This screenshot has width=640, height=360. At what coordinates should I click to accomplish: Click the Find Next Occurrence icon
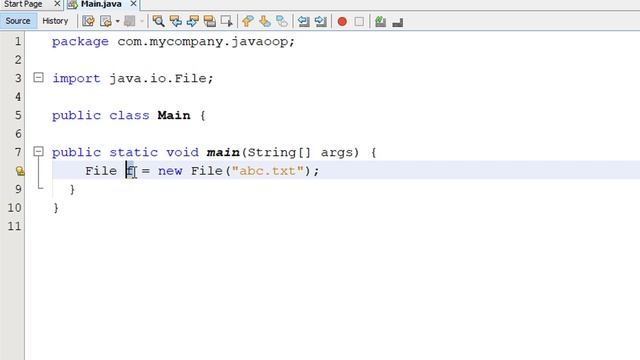click(x=193, y=21)
